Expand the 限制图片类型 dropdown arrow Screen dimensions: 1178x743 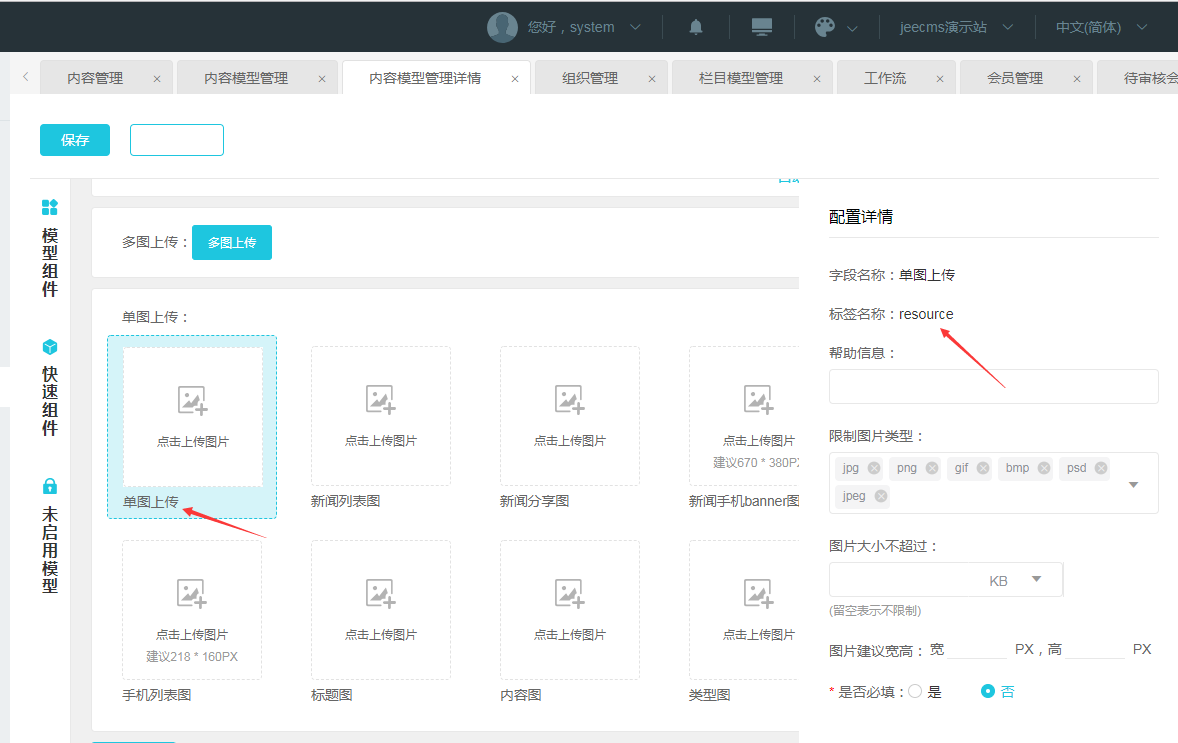1134,484
